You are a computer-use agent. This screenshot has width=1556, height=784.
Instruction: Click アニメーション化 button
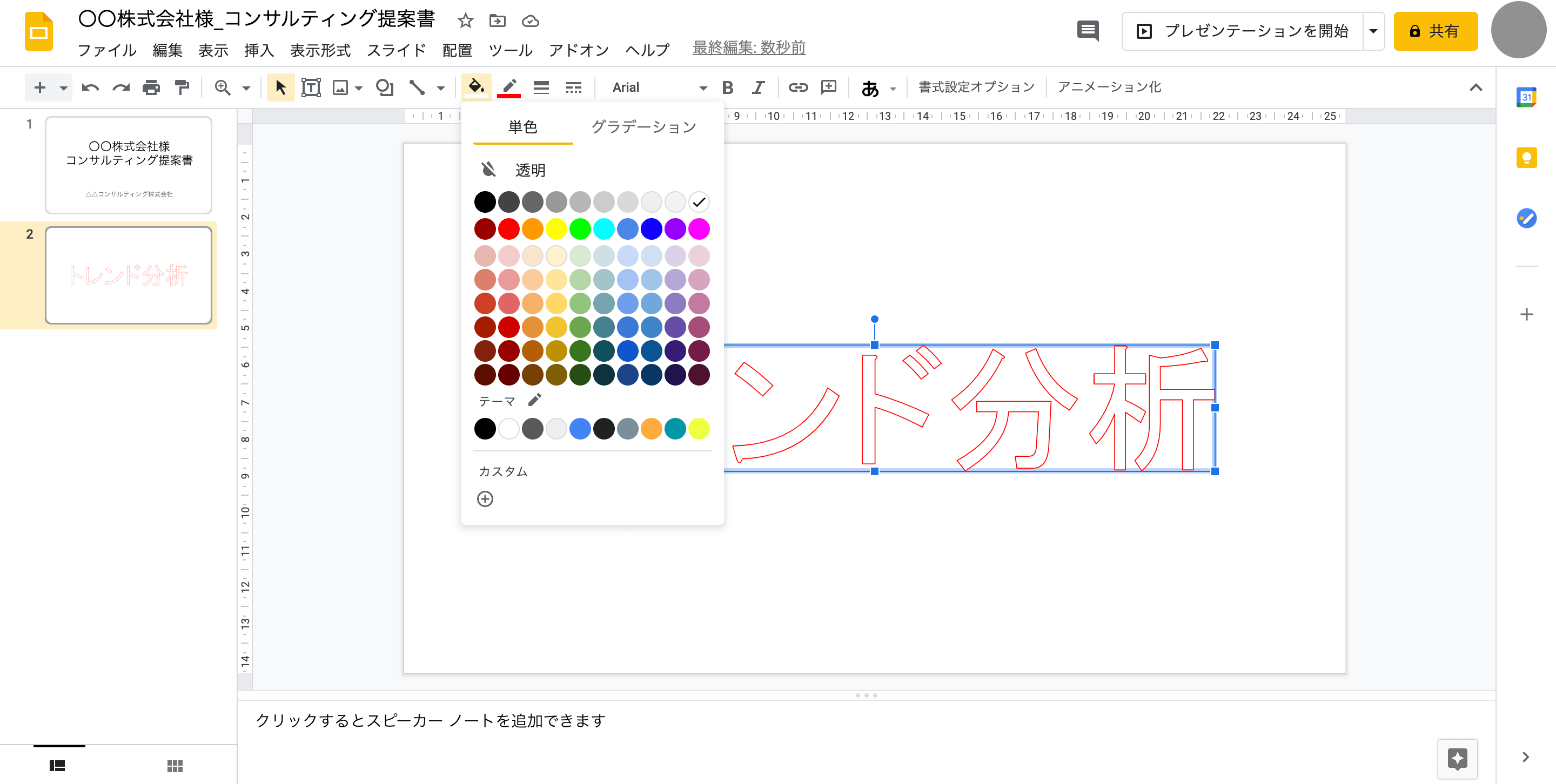coord(1109,87)
